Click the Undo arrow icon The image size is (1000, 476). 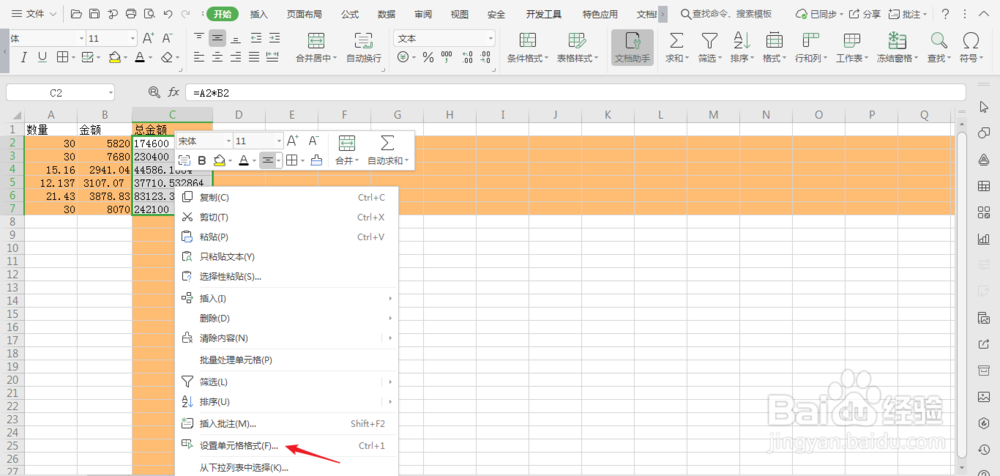pyautogui.click(x=168, y=13)
